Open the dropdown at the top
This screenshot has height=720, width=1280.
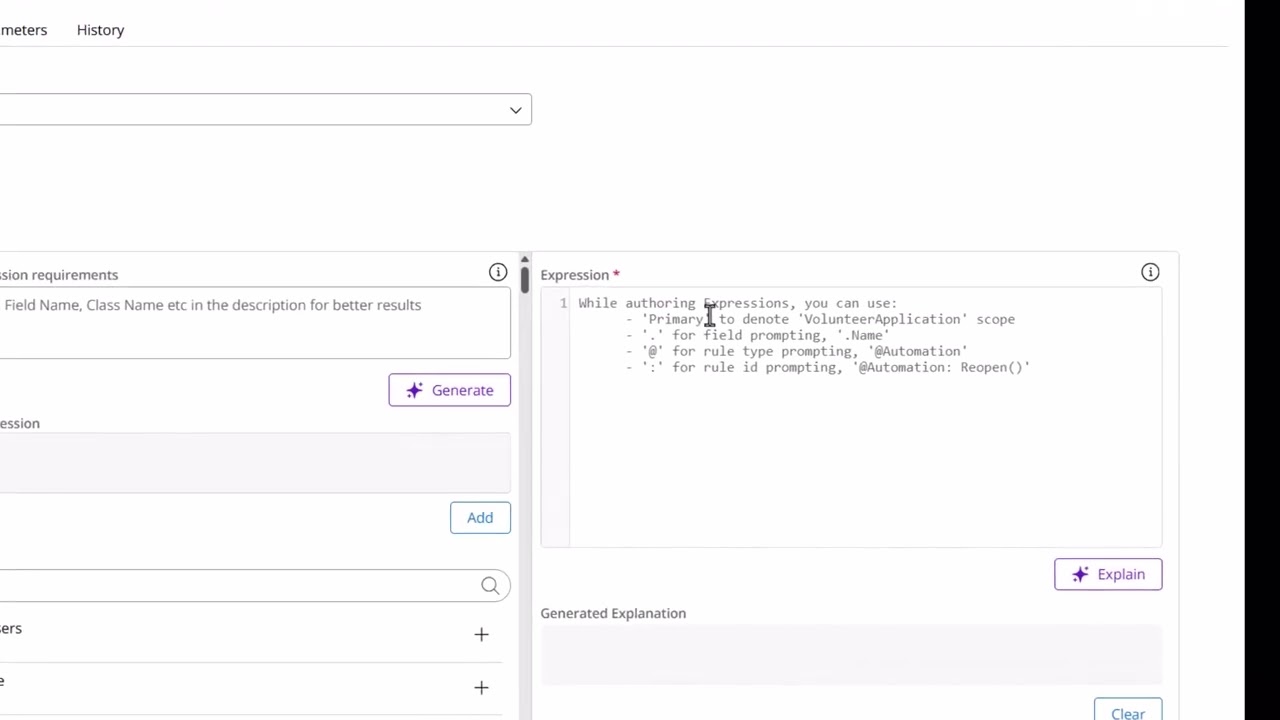[x=265, y=109]
